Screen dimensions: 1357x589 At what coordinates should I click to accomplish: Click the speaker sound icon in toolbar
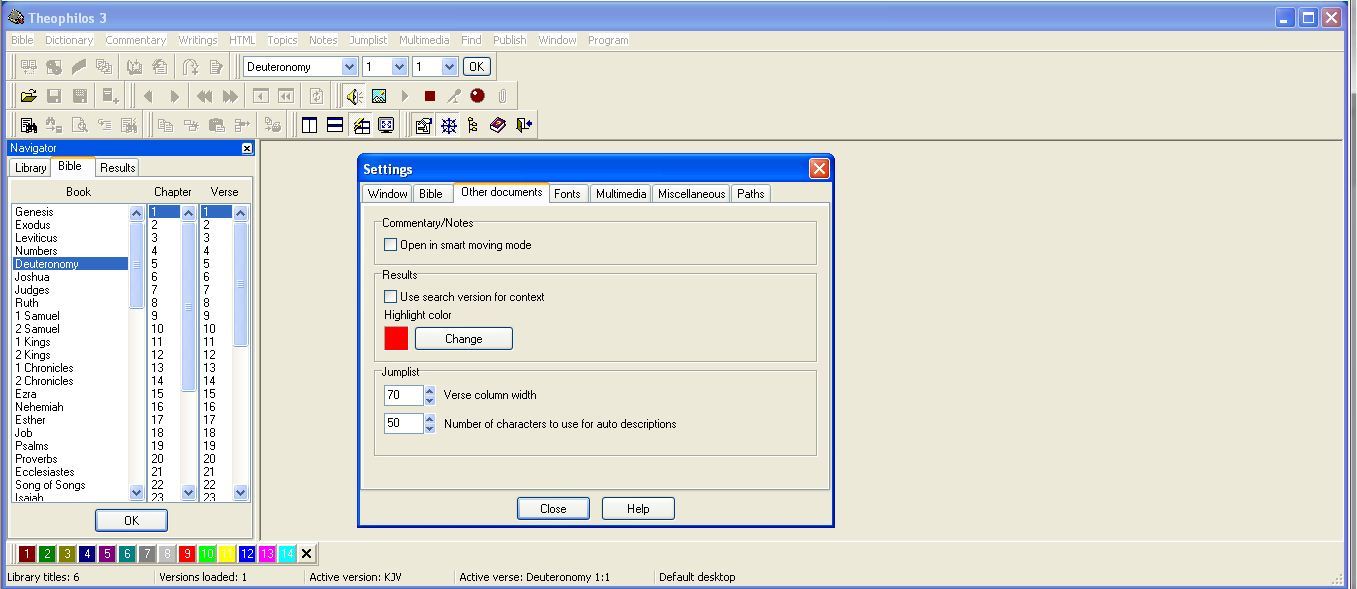click(x=354, y=96)
